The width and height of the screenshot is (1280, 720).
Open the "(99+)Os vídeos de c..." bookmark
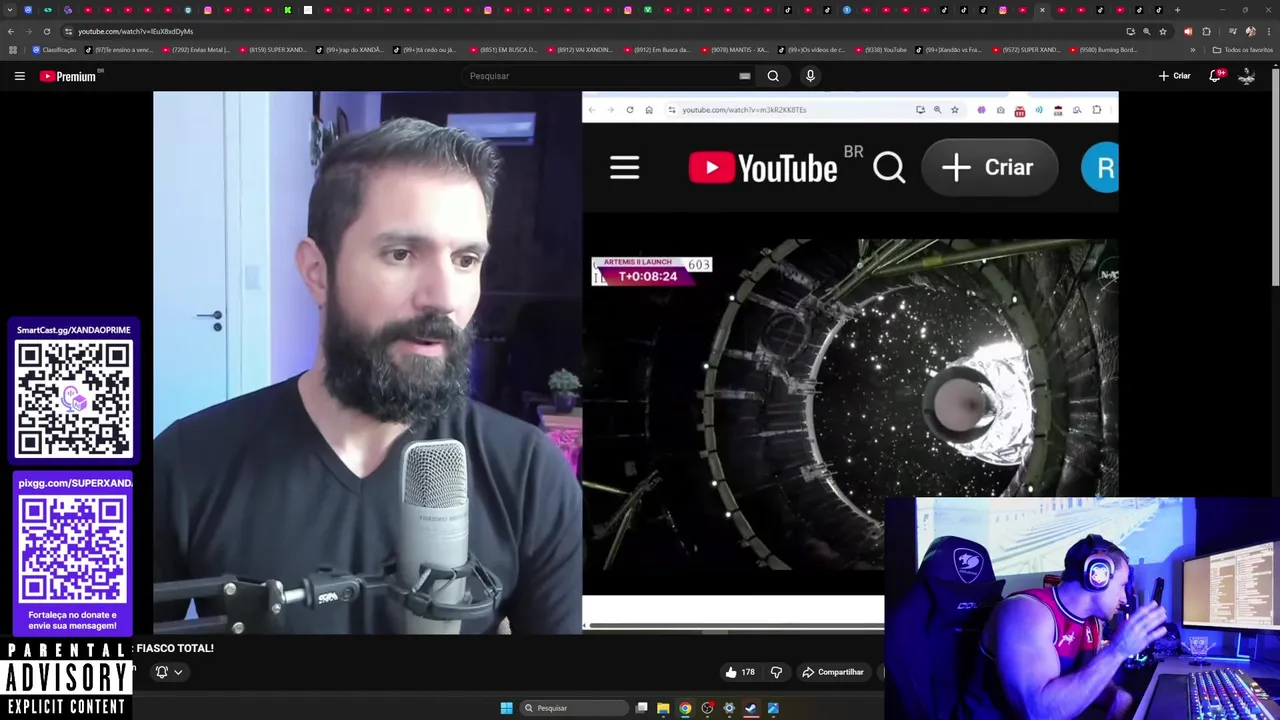click(x=811, y=49)
